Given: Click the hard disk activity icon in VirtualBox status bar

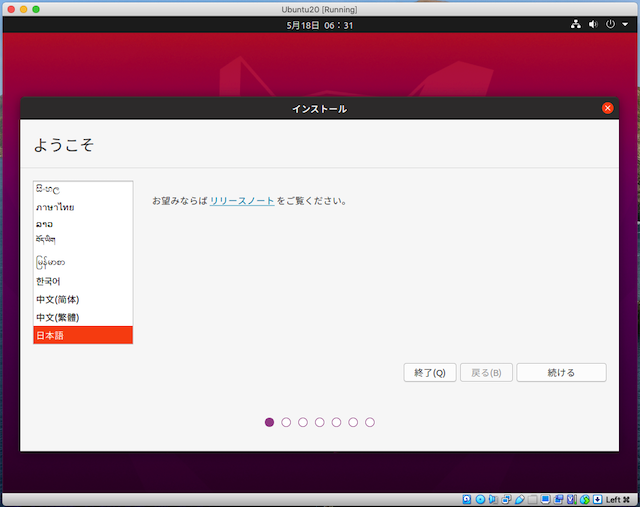Looking at the screenshot, I should 467,499.
